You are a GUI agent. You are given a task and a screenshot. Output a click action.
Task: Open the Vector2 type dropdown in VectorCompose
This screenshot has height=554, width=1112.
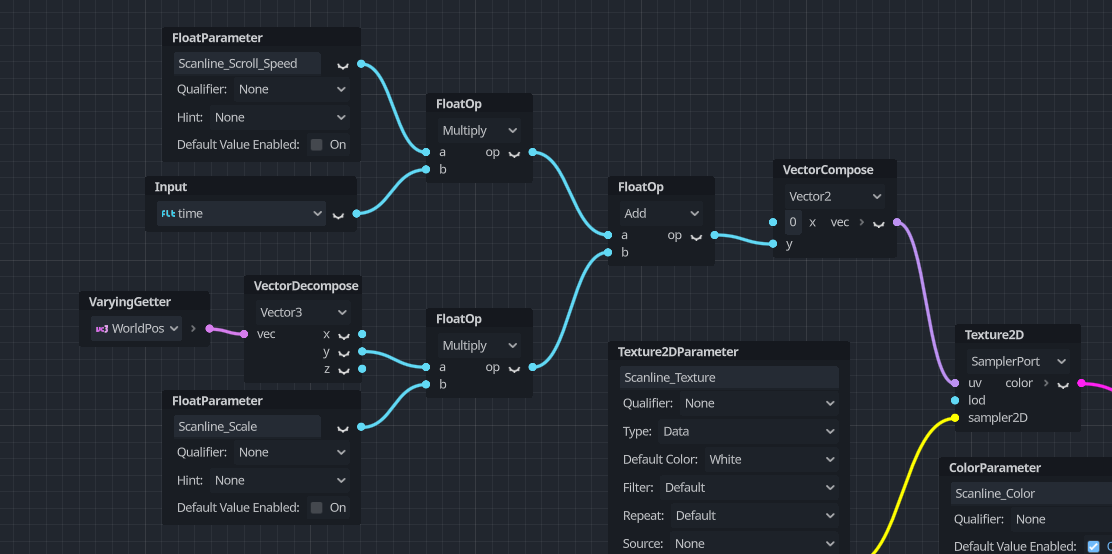pyautogui.click(x=833, y=197)
